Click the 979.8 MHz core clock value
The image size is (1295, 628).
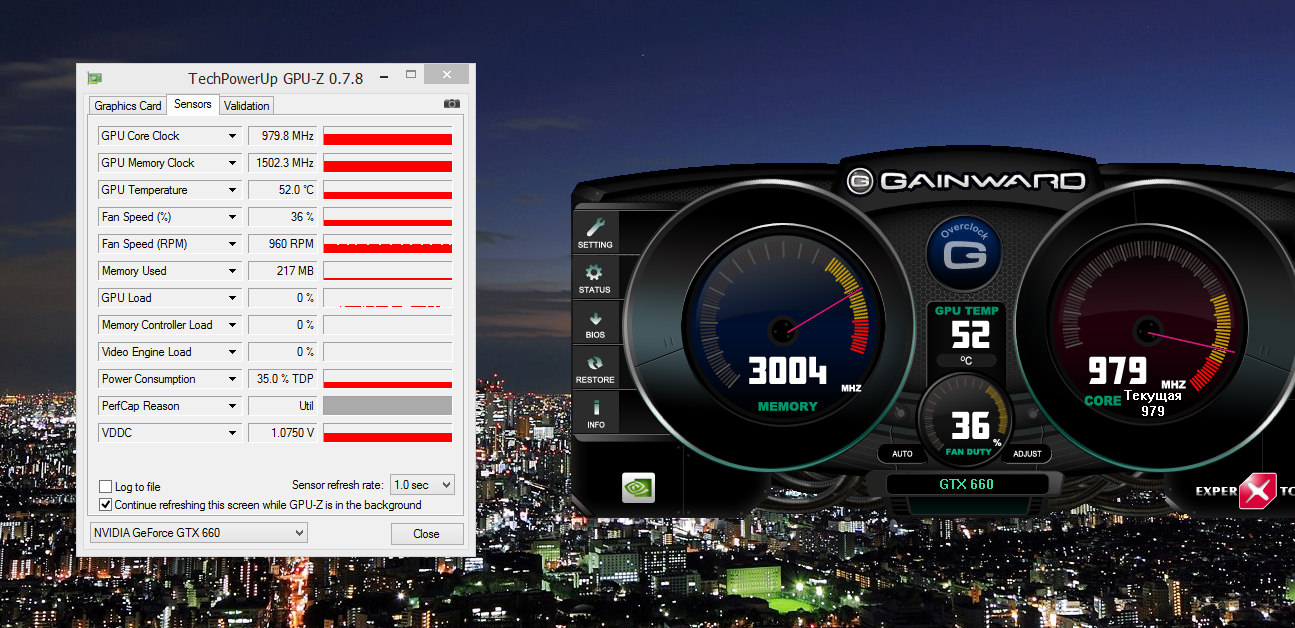(x=283, y=136)
